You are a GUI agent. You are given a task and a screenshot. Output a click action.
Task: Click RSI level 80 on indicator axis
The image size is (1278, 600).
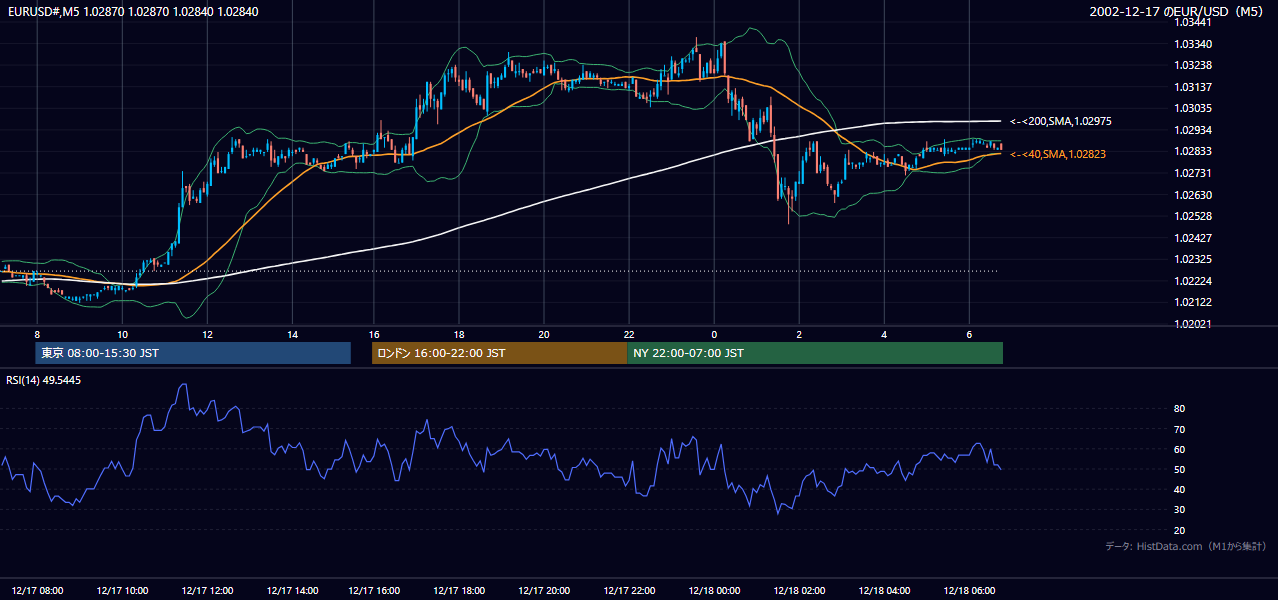1180,409
